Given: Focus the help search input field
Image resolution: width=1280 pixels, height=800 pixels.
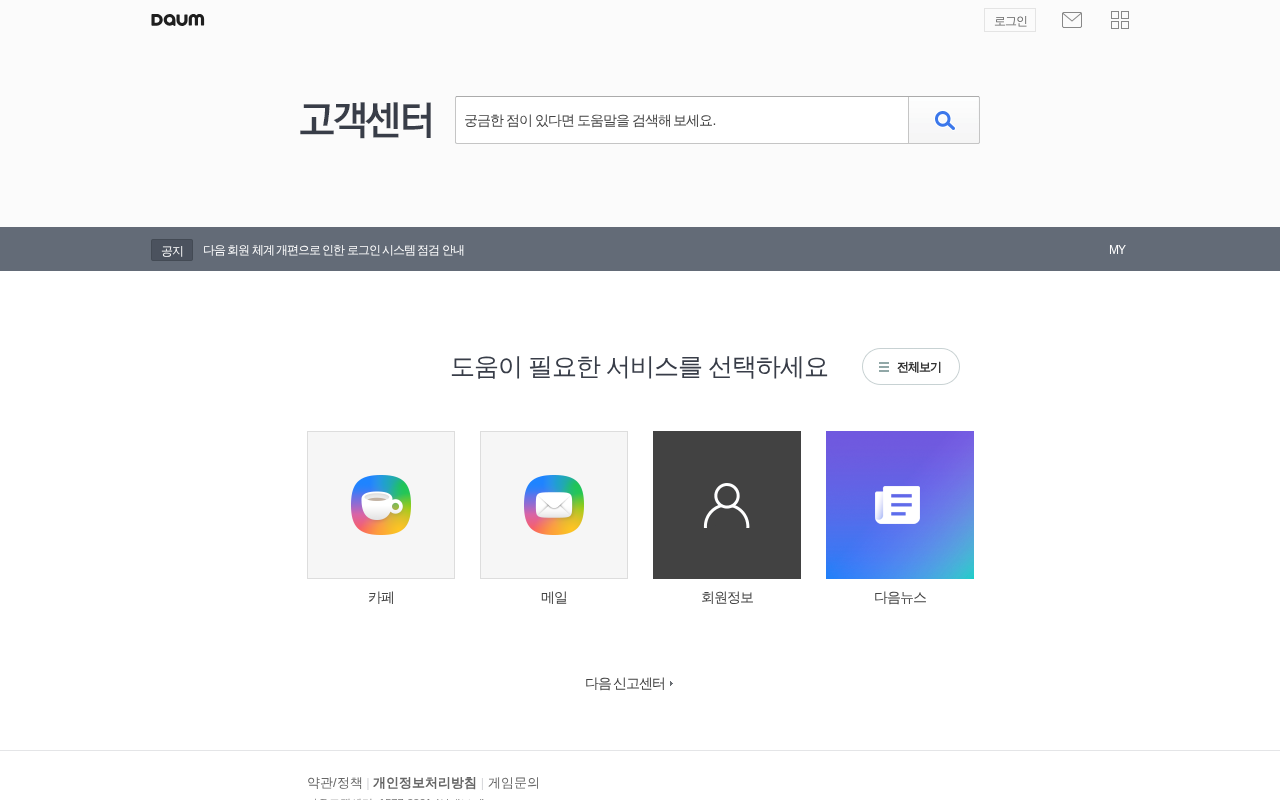Looking at the screenshot, I should pyautogui.click(x=682, y=120).
